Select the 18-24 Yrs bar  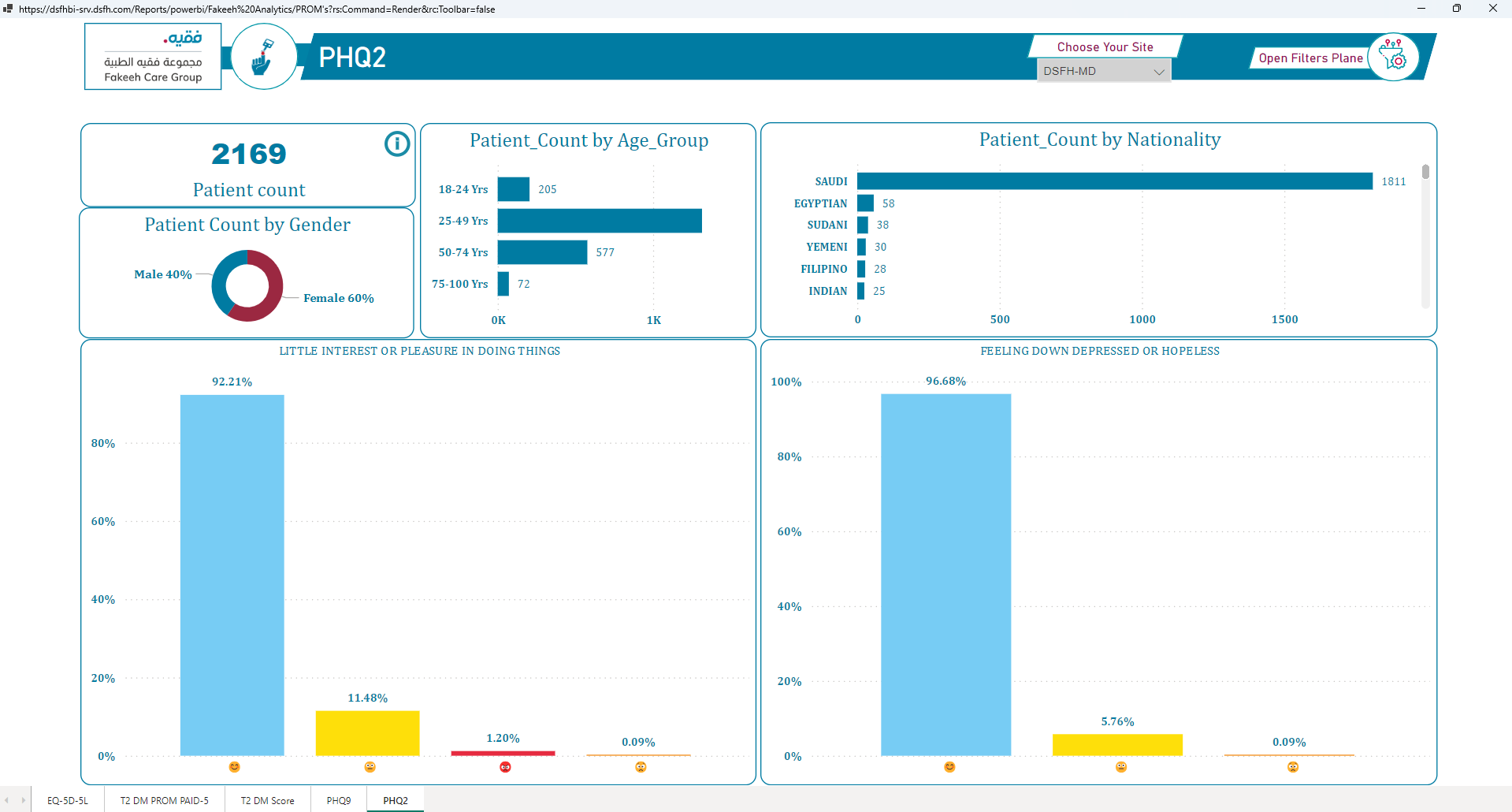[x=514, y=189]
